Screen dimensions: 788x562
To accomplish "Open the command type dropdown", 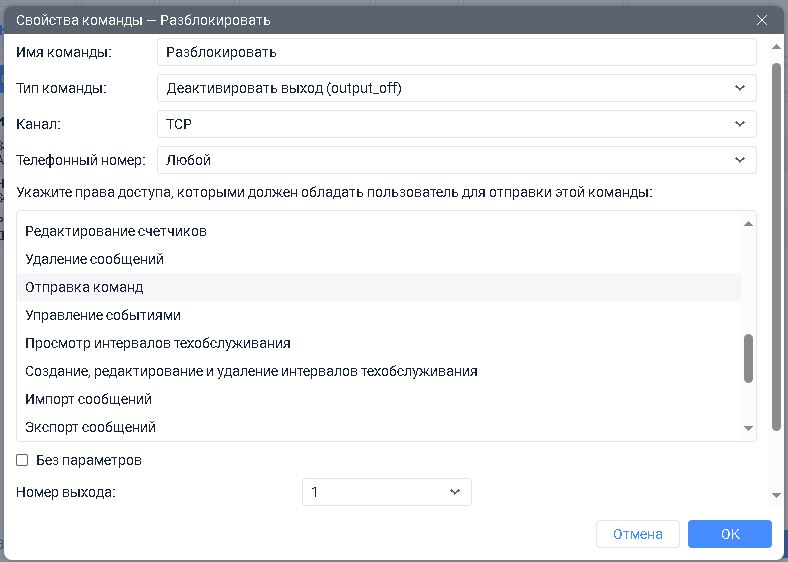I will (456, 88).
